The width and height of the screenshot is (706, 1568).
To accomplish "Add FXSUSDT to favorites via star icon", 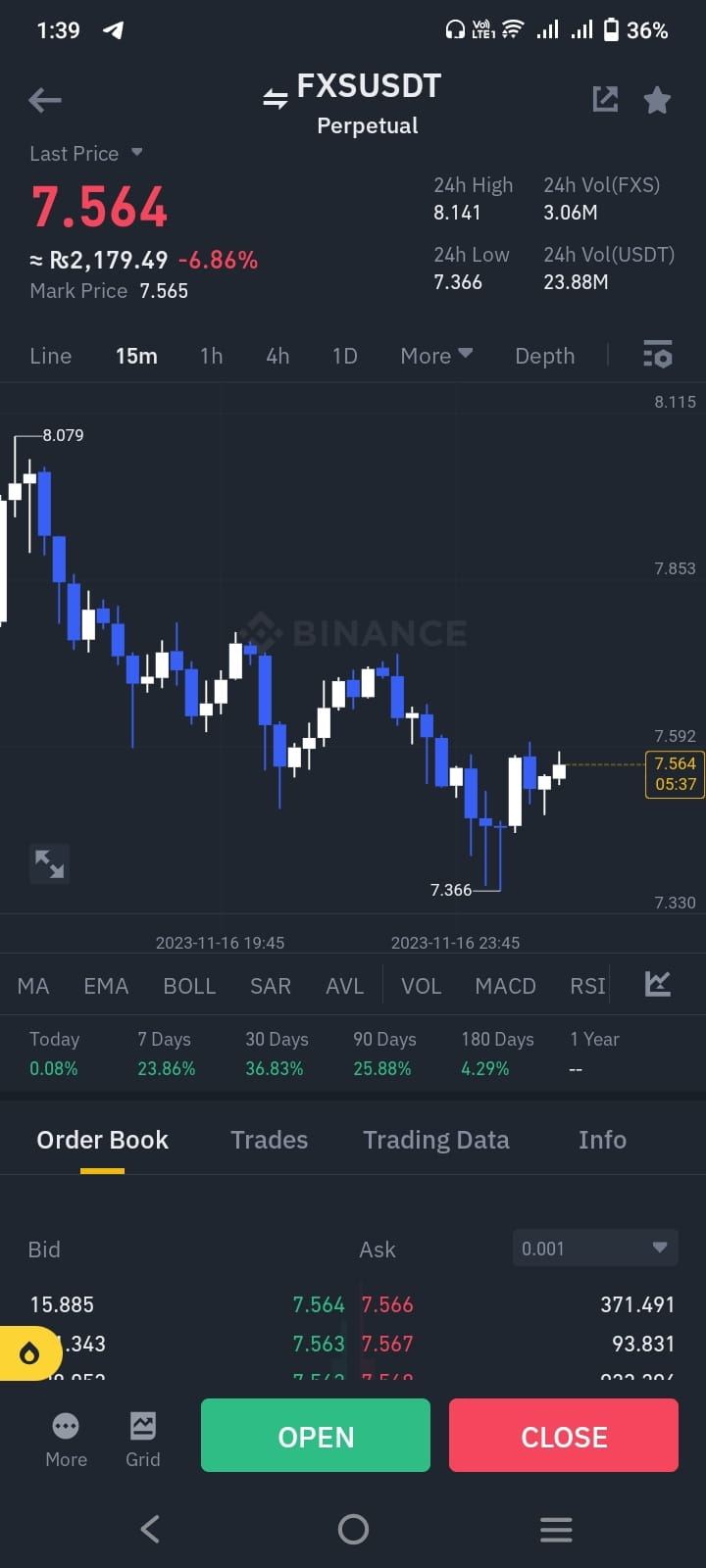I will pos(657,99).
